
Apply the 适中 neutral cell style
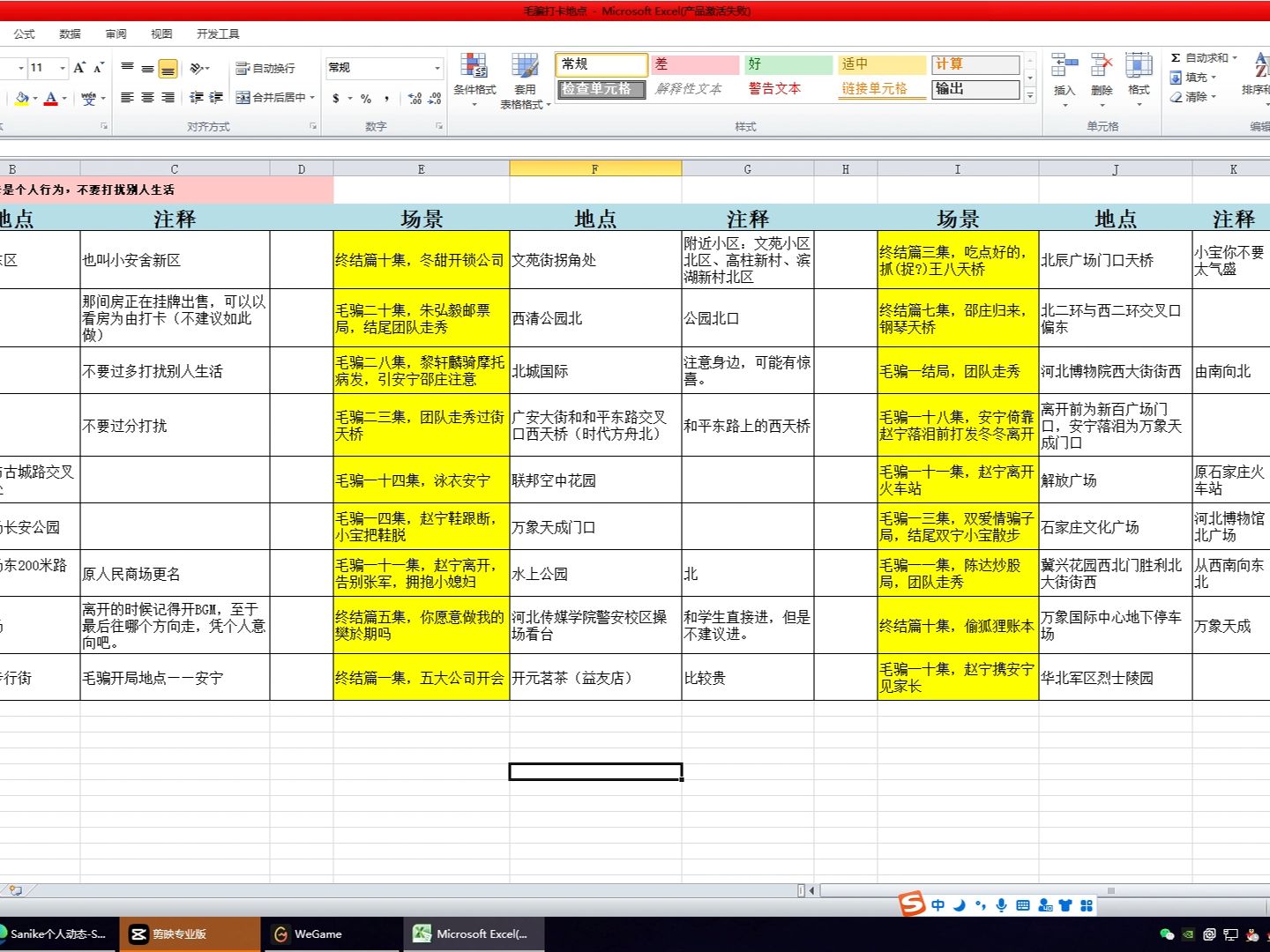click(x=882, y=64)
